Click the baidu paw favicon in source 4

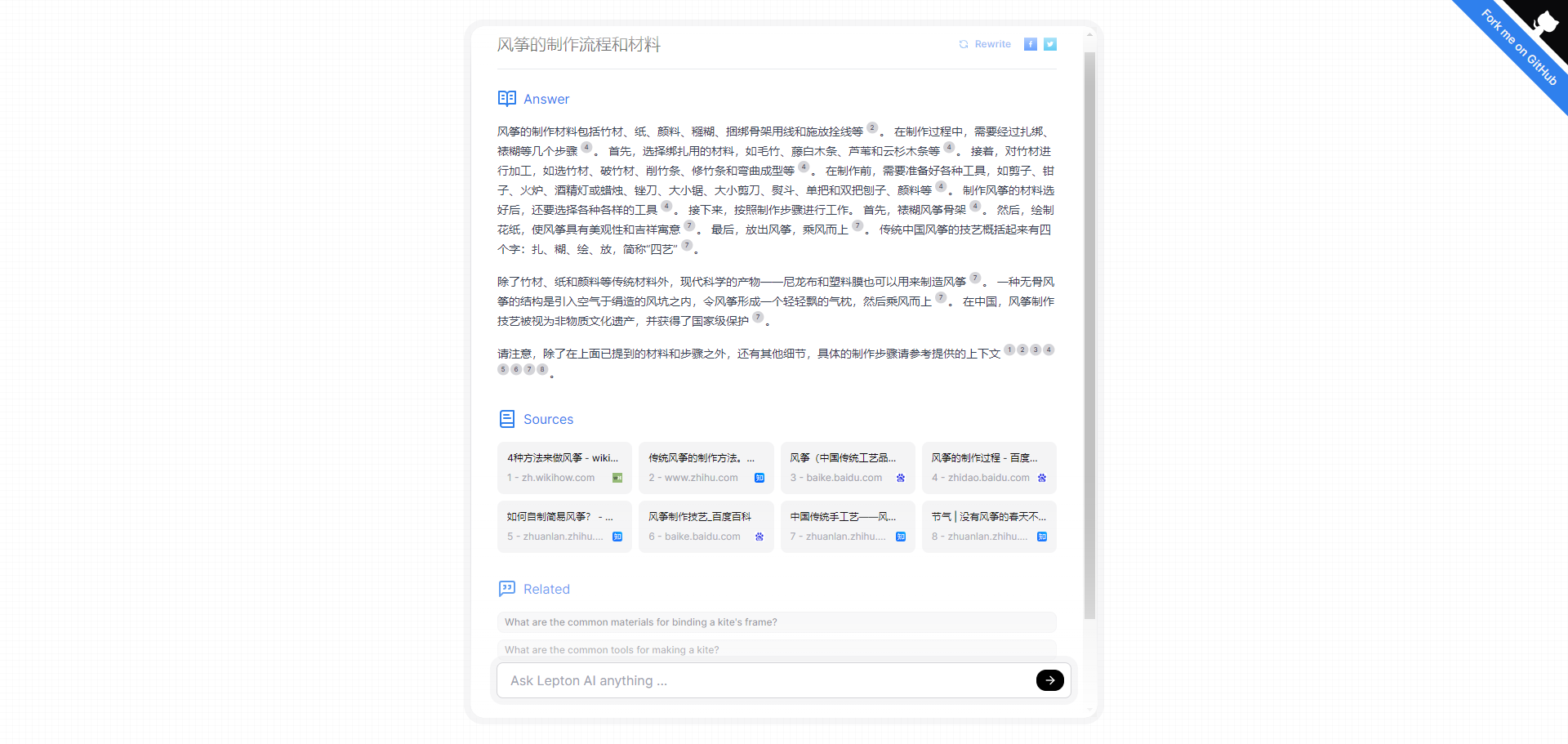click(1042, 478)
